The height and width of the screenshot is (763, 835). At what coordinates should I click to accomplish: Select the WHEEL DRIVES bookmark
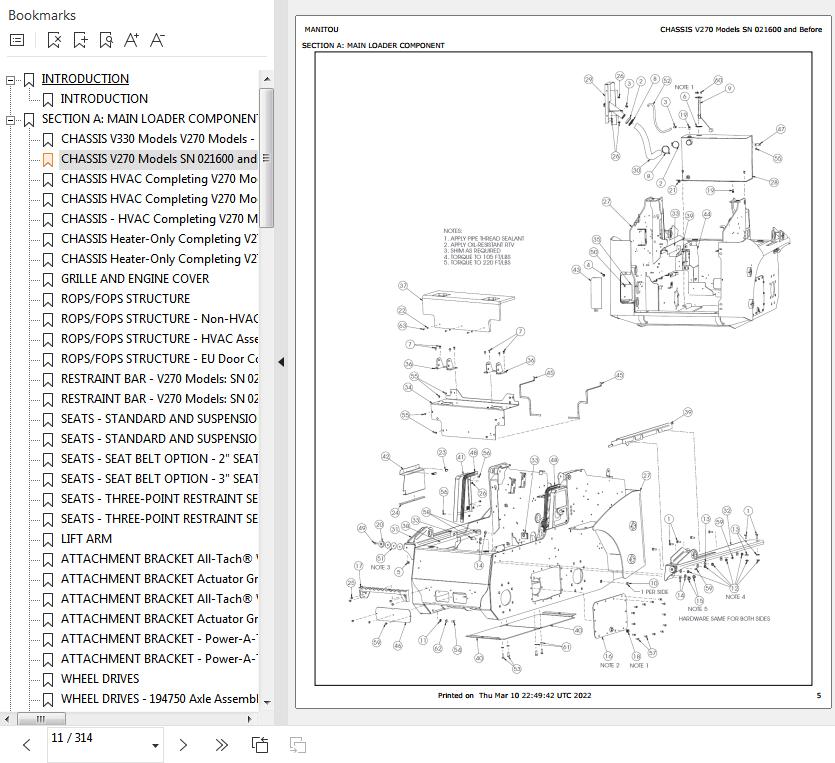tap(100, 679)
